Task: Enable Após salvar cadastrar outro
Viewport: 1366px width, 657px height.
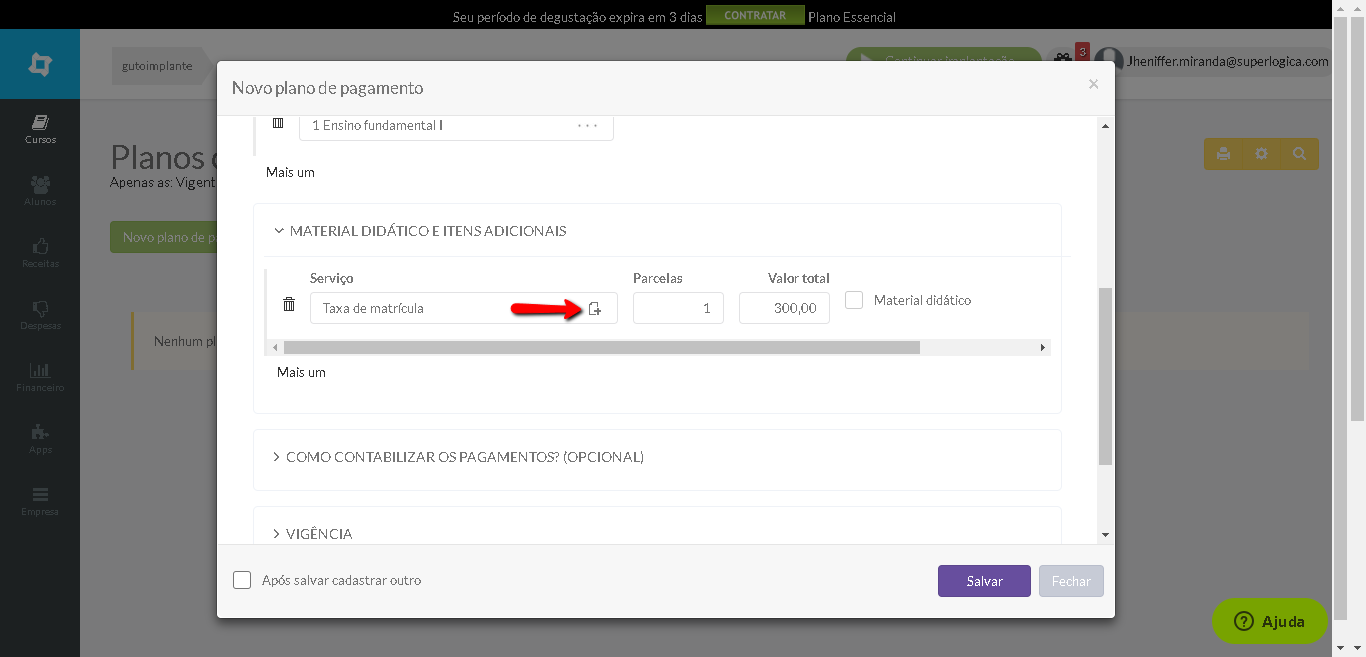Action: [242, 580]
